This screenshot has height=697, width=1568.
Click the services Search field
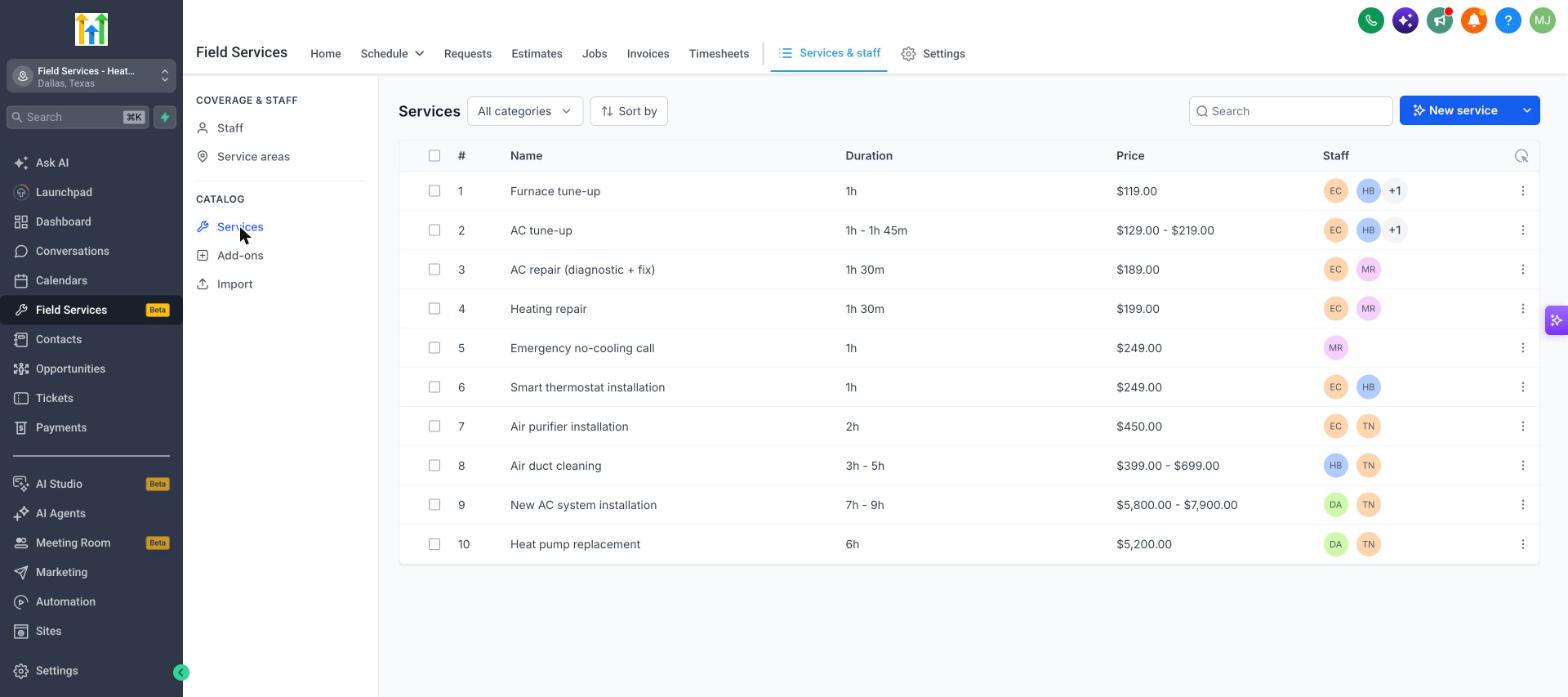point(1290,111)
